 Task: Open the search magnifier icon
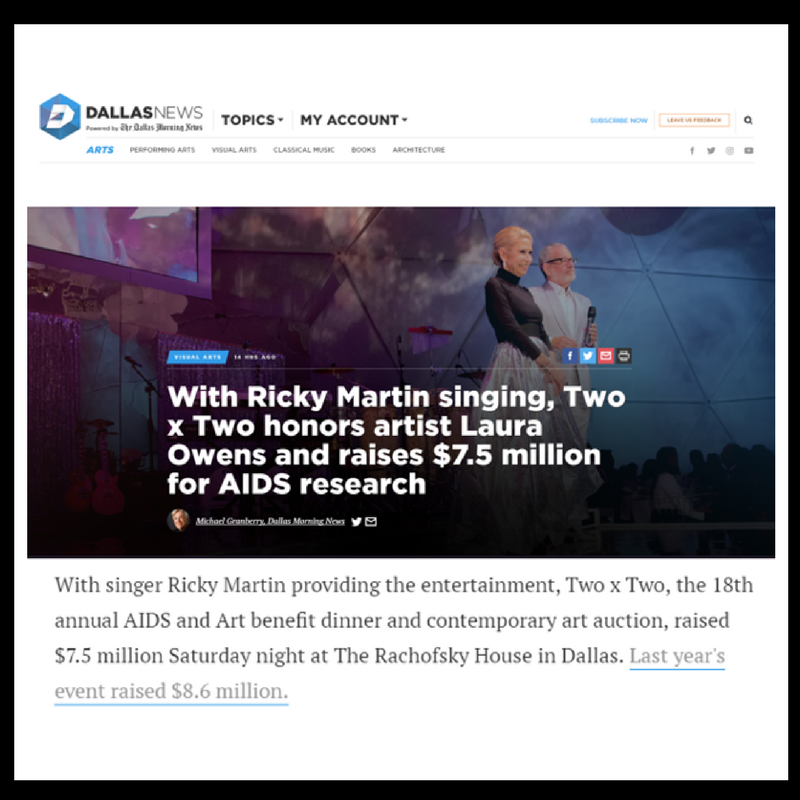tap(748, 120)
